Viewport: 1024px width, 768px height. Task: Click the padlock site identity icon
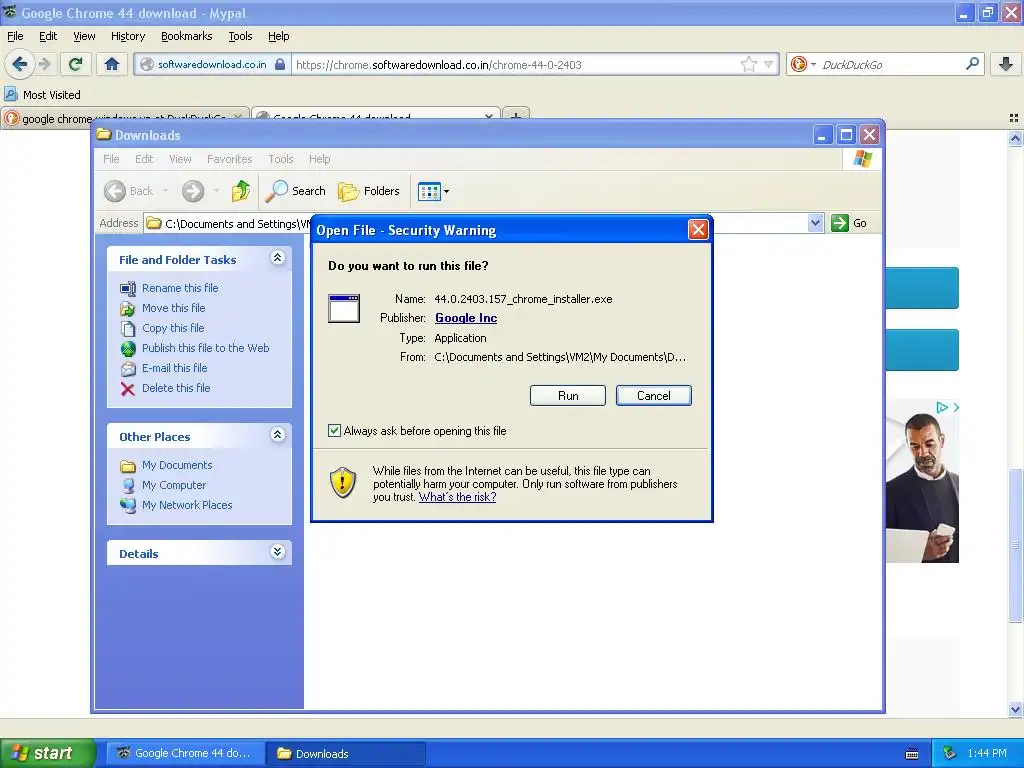click(280, 64)
